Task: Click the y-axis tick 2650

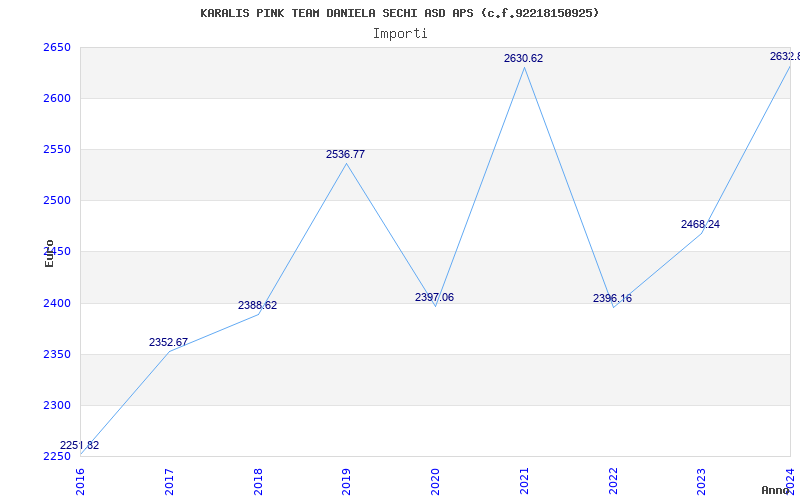Action: 57,48
